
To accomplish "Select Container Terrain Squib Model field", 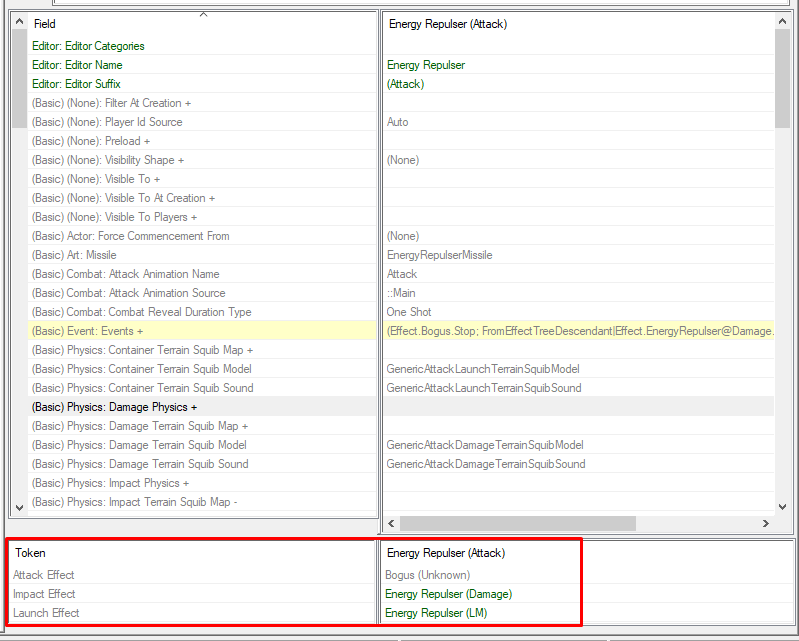I will pyautogui.click(x=202, y=369).
